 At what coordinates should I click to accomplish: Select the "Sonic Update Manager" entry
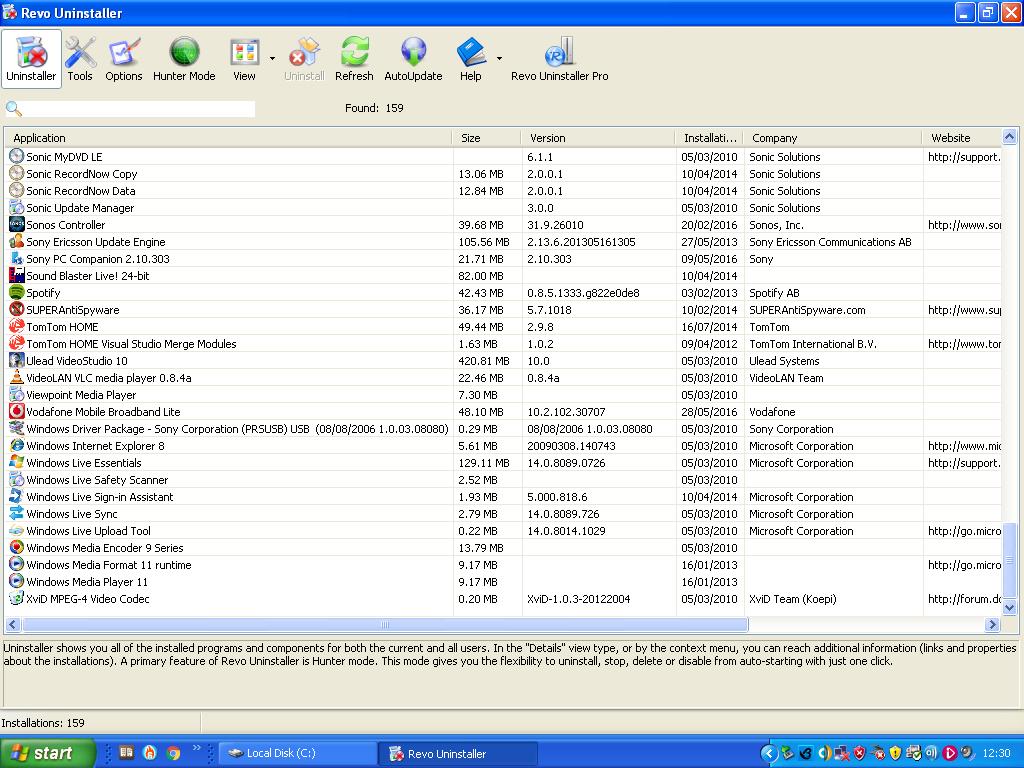pos(80,208)
